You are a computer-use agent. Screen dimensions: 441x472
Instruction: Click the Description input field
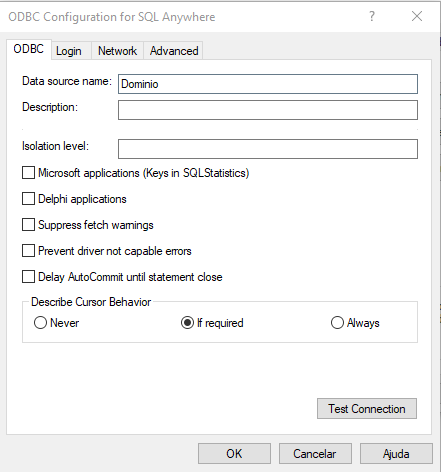[x=268, y=110]
